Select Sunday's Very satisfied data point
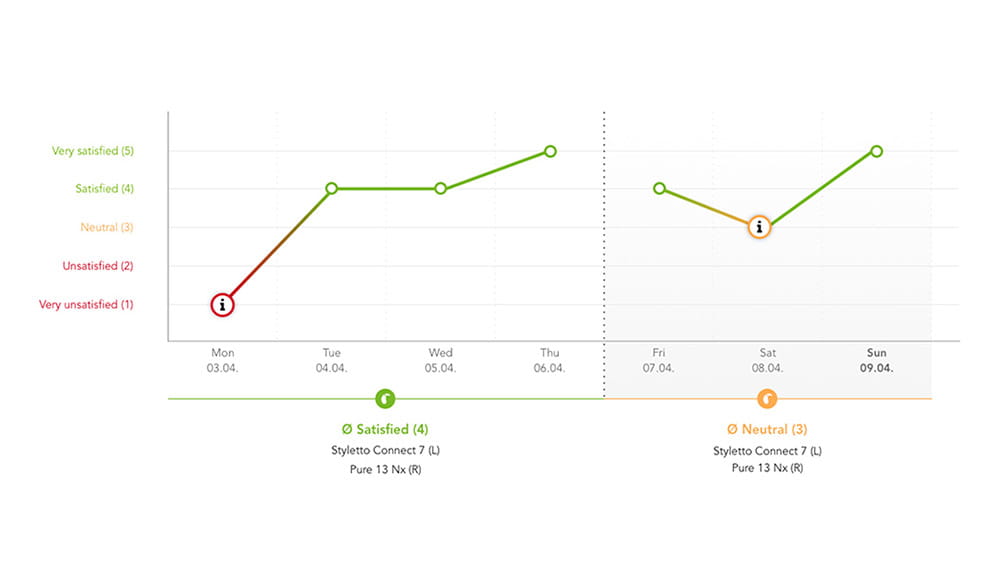1000x563 pixels. [877, 151]
